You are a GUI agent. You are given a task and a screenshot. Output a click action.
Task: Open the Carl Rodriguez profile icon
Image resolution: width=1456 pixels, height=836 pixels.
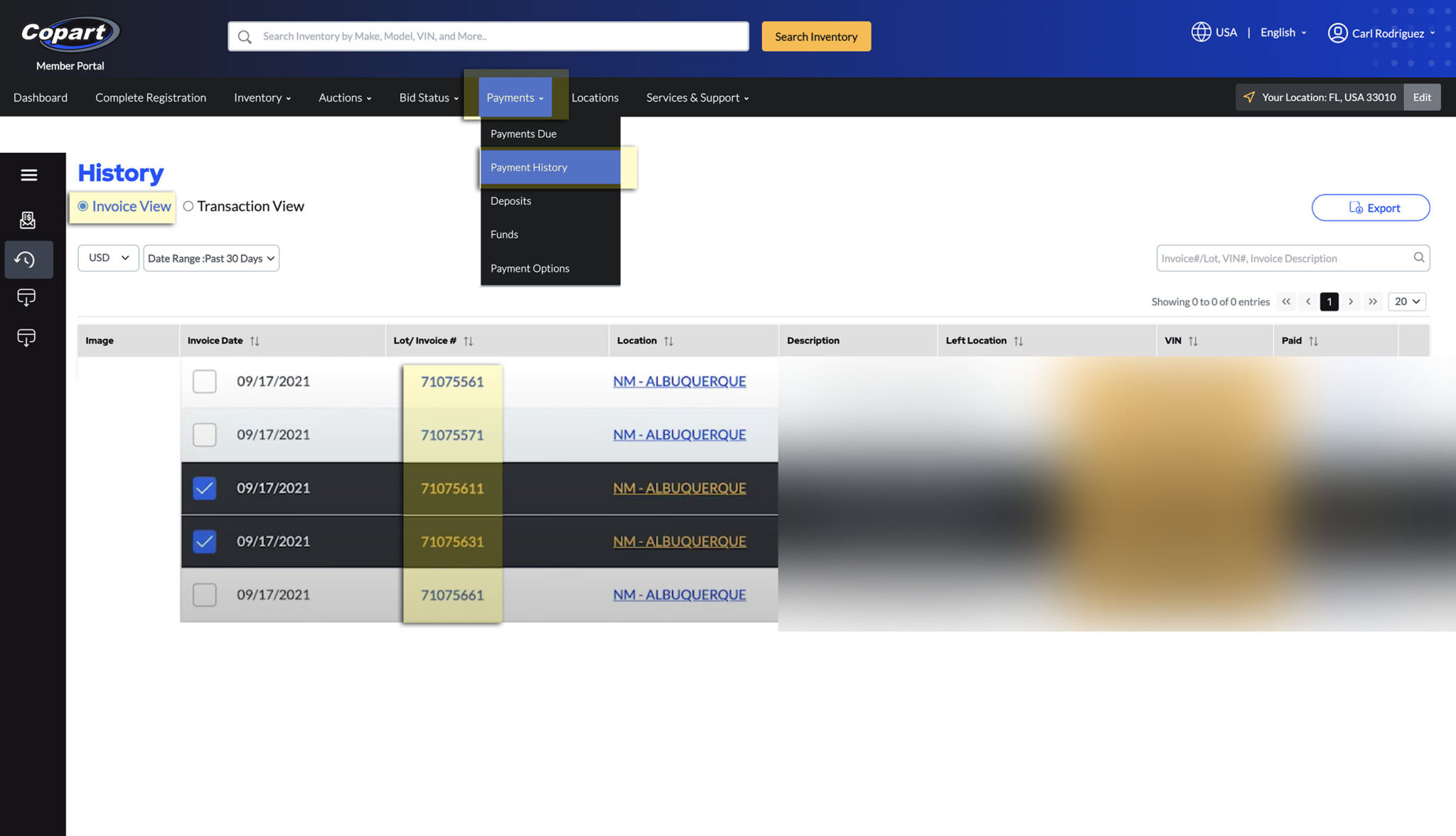[1337, 33]
